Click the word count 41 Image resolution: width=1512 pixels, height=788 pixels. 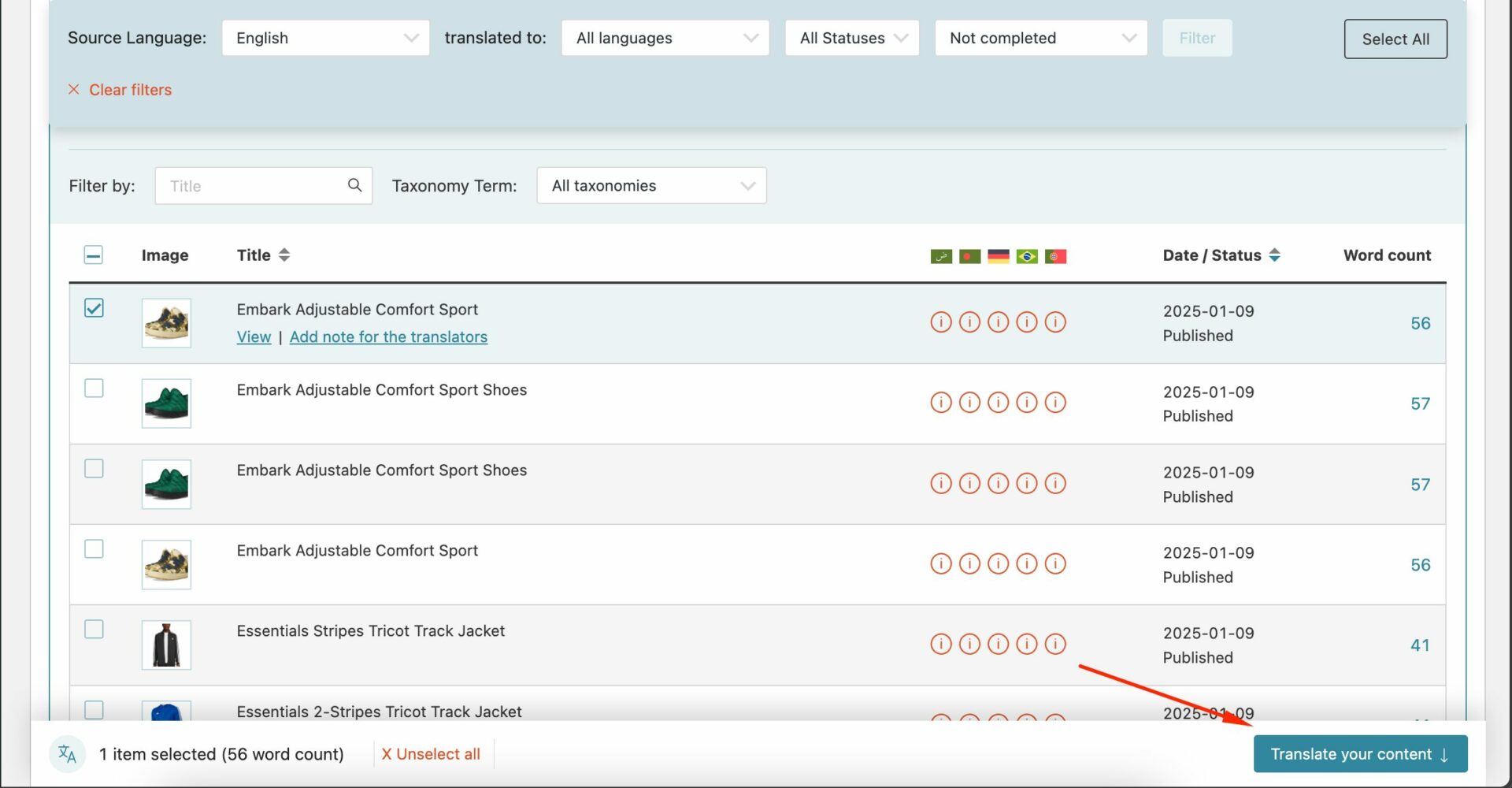tap(1420, 645)
